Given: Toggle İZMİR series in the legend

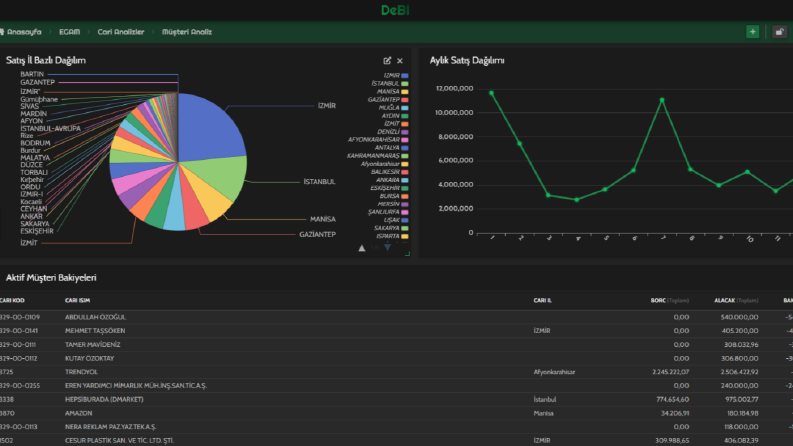Looking at the screenshot, I should click(x=395, y=75).
